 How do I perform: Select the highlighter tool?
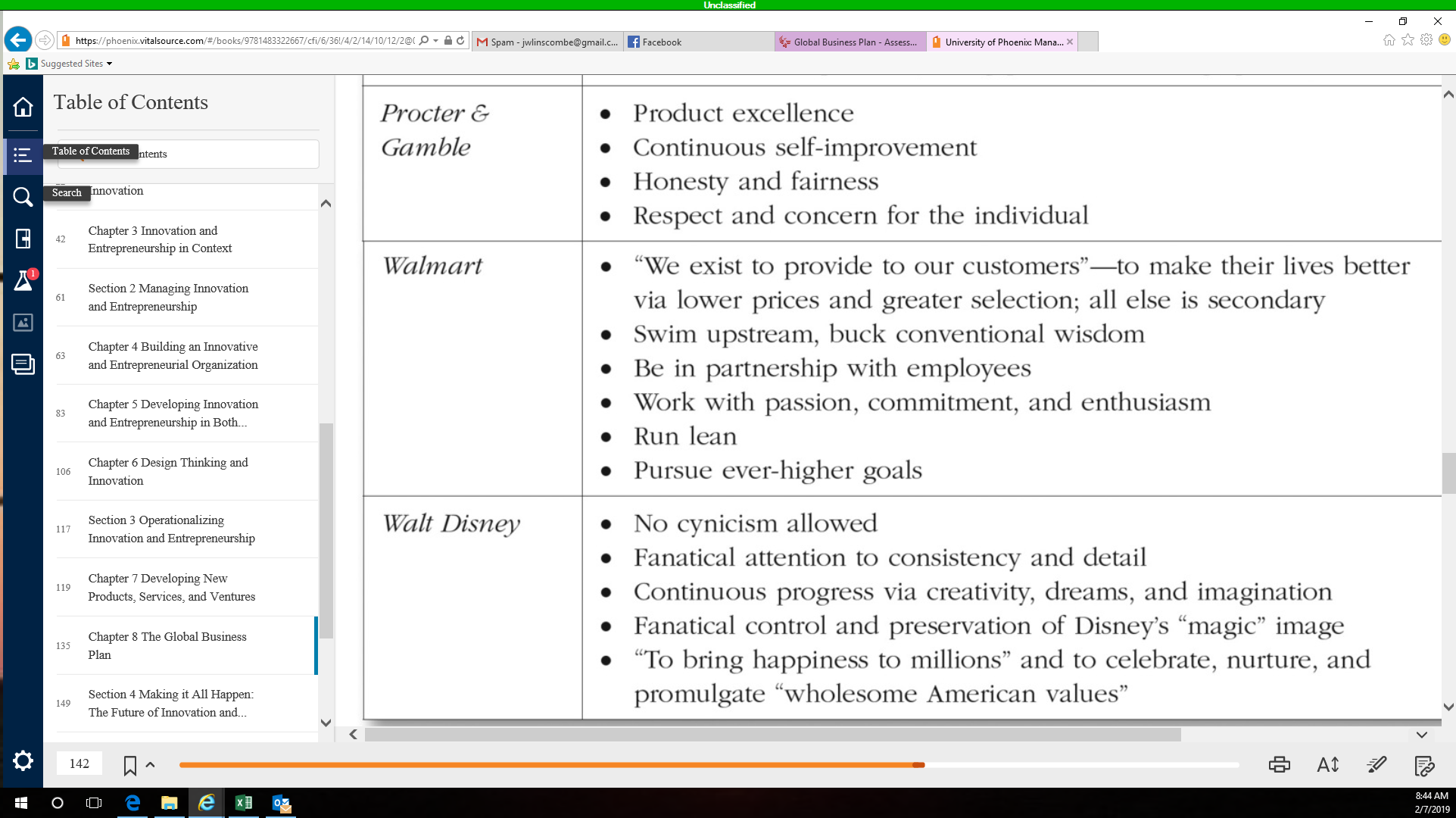pyautogui.click(x=1376, y=765)
